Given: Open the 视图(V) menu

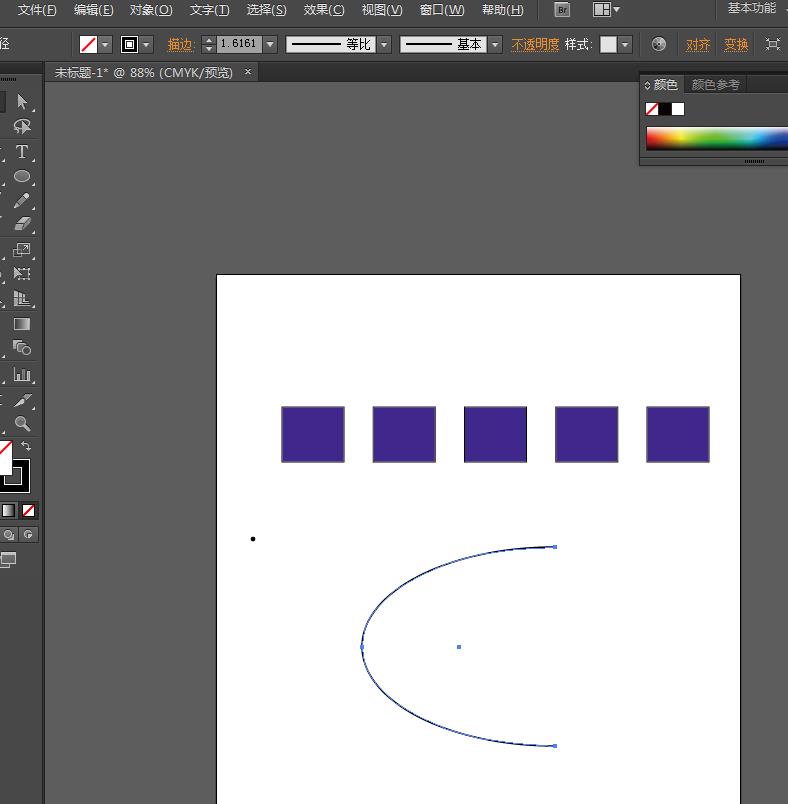Looking at the screenshot, I should point(382,10).
